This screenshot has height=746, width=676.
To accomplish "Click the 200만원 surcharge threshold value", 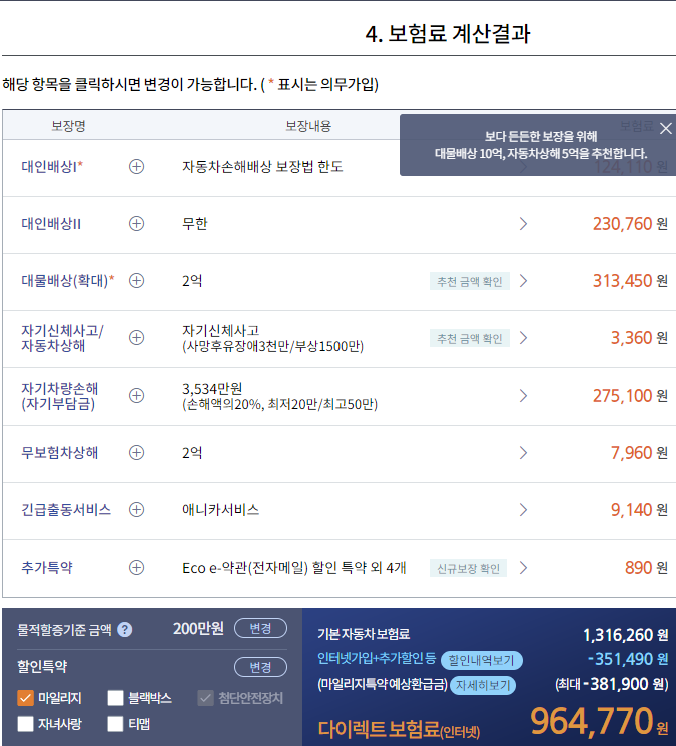I will 198,628.
